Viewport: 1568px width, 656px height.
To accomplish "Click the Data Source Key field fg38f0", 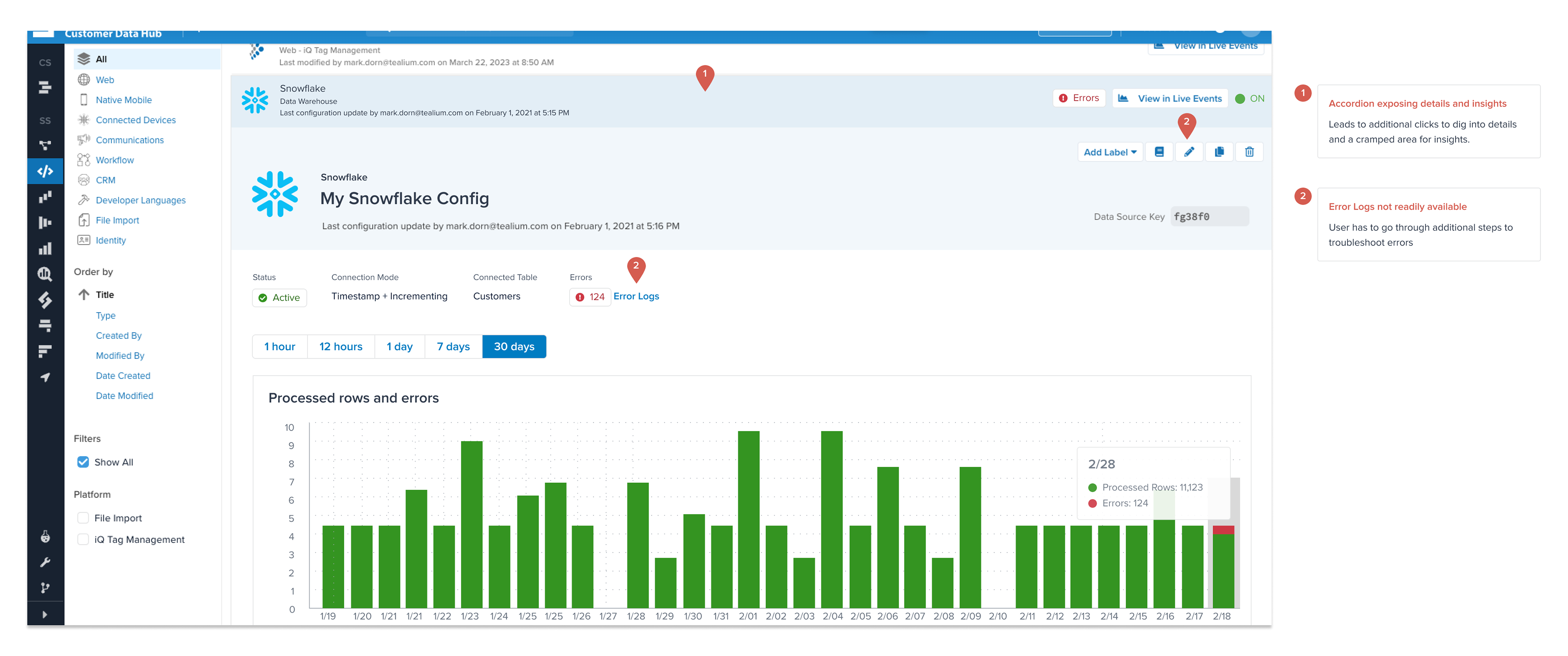I will tap(1209, 216).
